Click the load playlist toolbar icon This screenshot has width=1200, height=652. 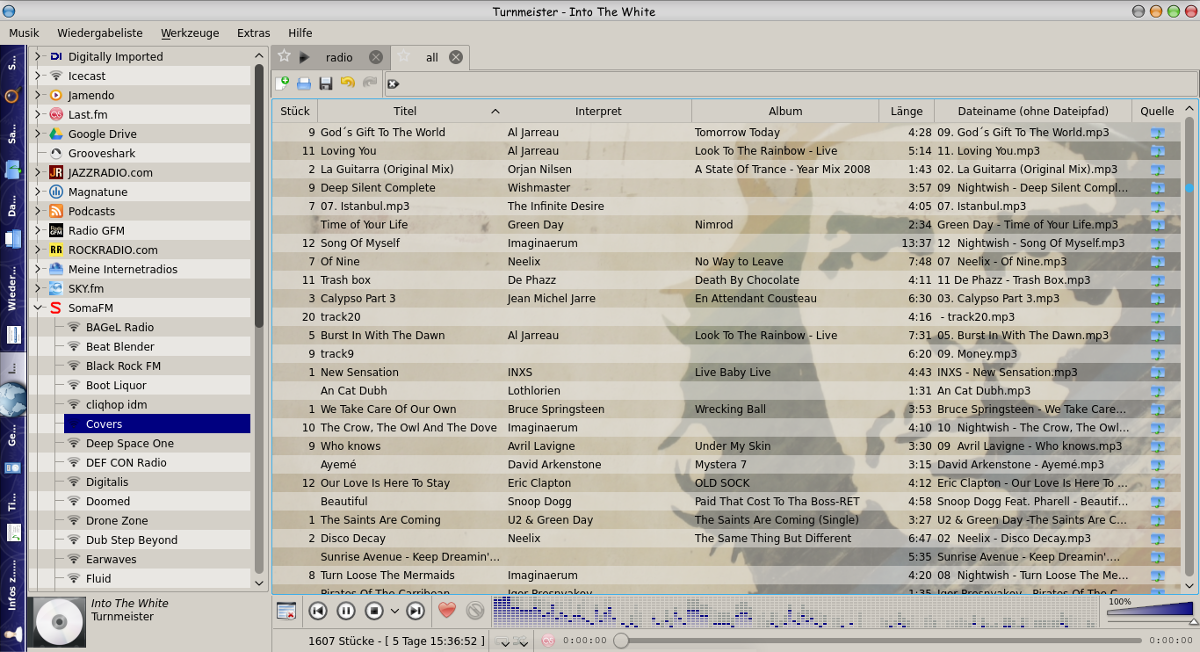(304, 84)
